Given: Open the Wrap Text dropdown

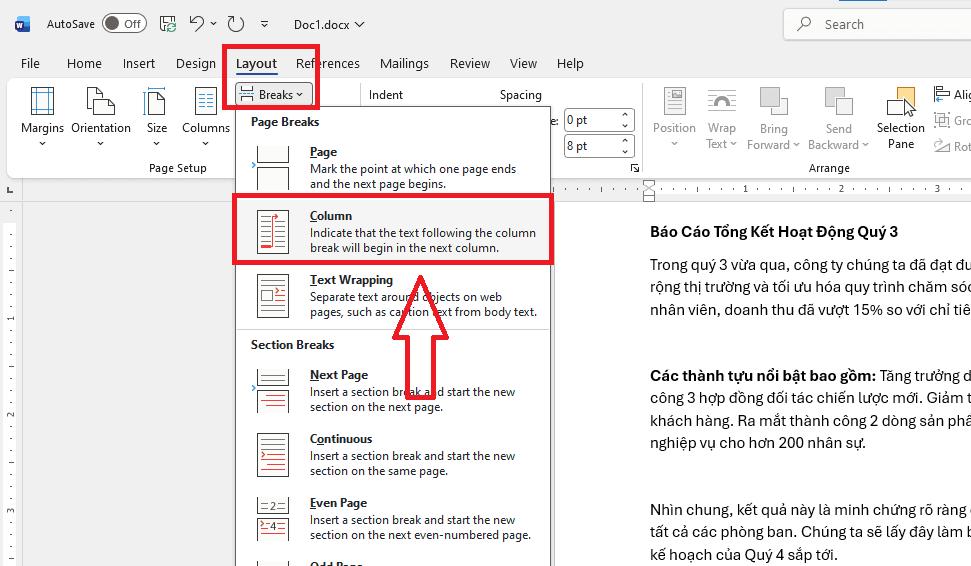Looking at the screenshot, I should tap(721, 118).
